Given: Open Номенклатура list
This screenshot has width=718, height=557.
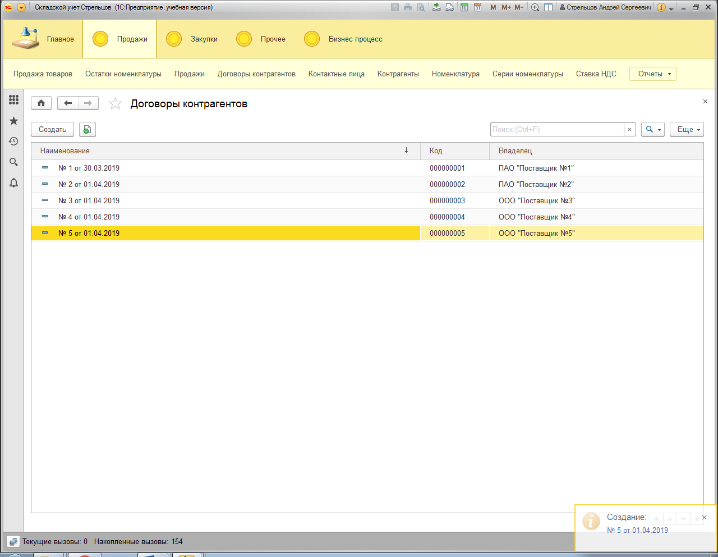Looking at the screenshot, I should tap(455, 74).
